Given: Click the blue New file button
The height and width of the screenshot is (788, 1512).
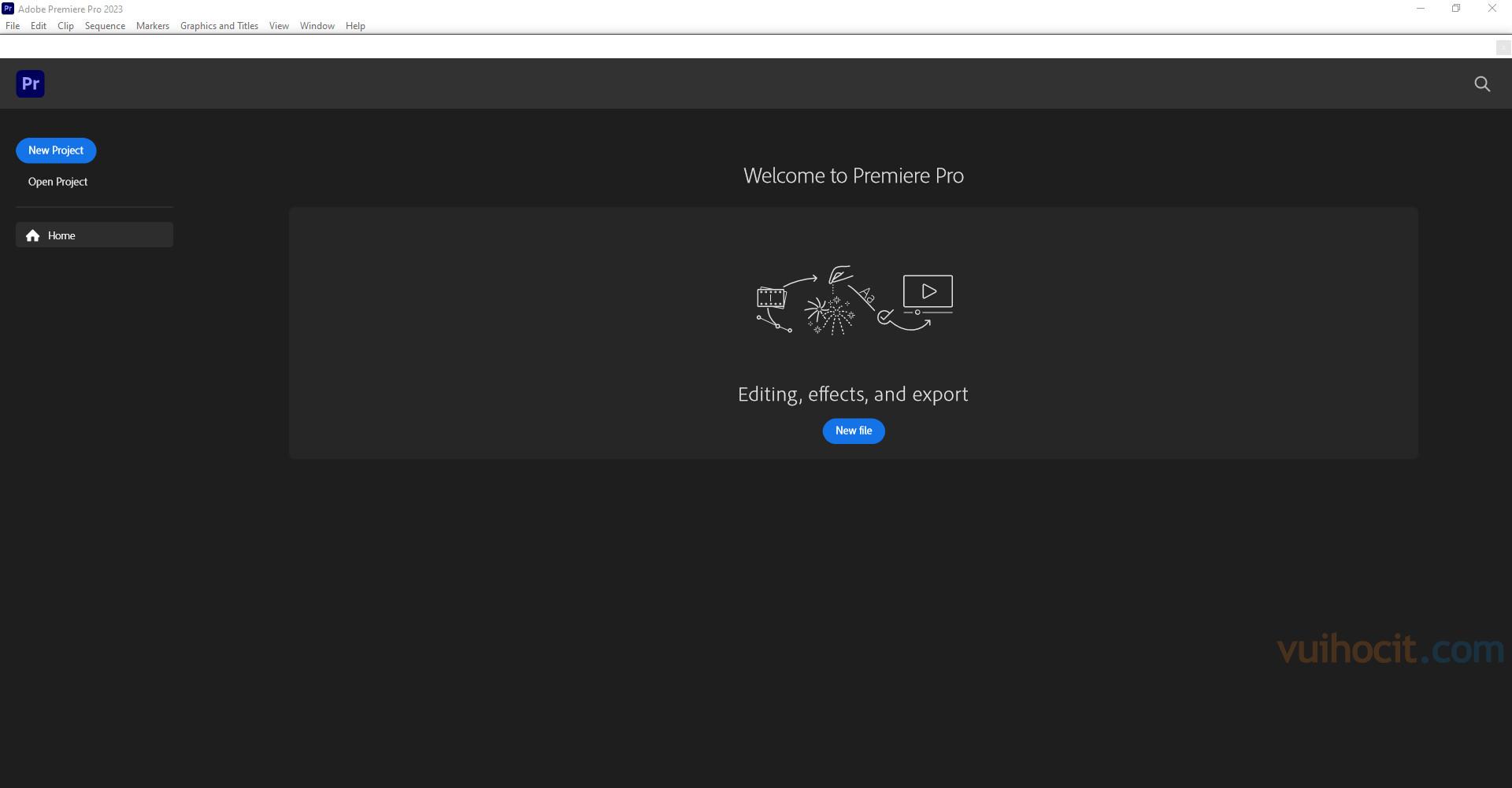Looking at the screenshot, I should point(854,431).
